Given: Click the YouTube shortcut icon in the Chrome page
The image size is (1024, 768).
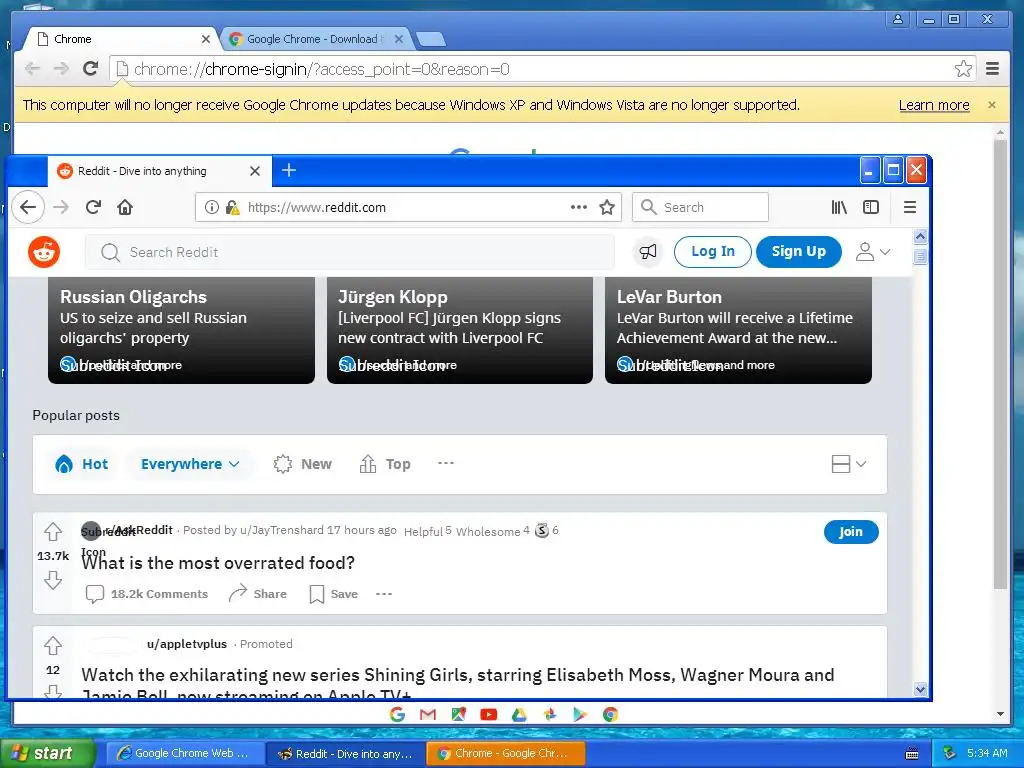Looking at the screenshot, I should [x=488, y=714].
